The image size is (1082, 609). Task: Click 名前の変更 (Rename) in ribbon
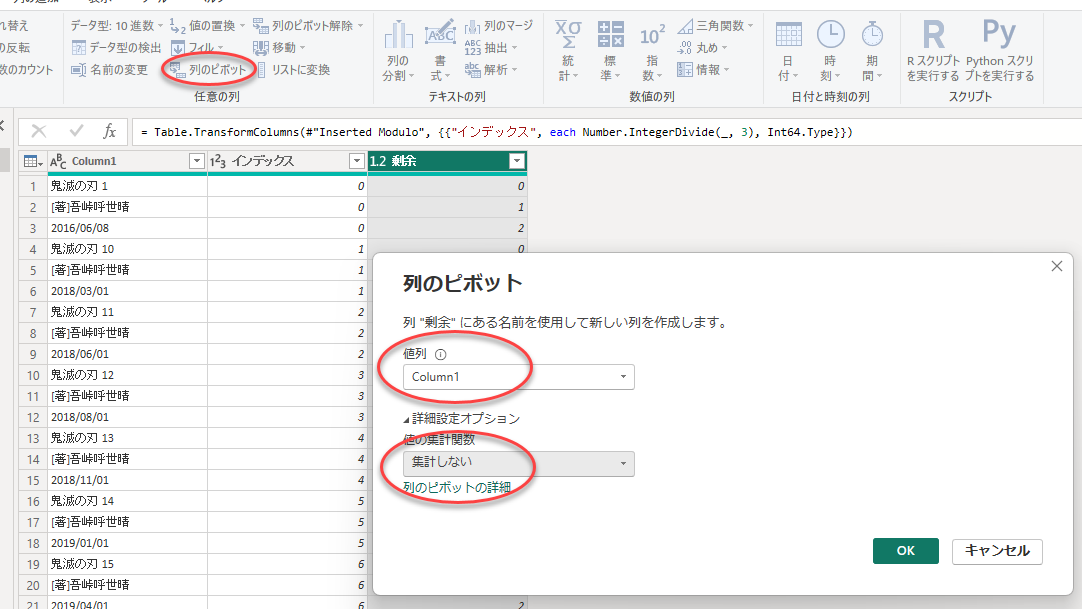110,70
